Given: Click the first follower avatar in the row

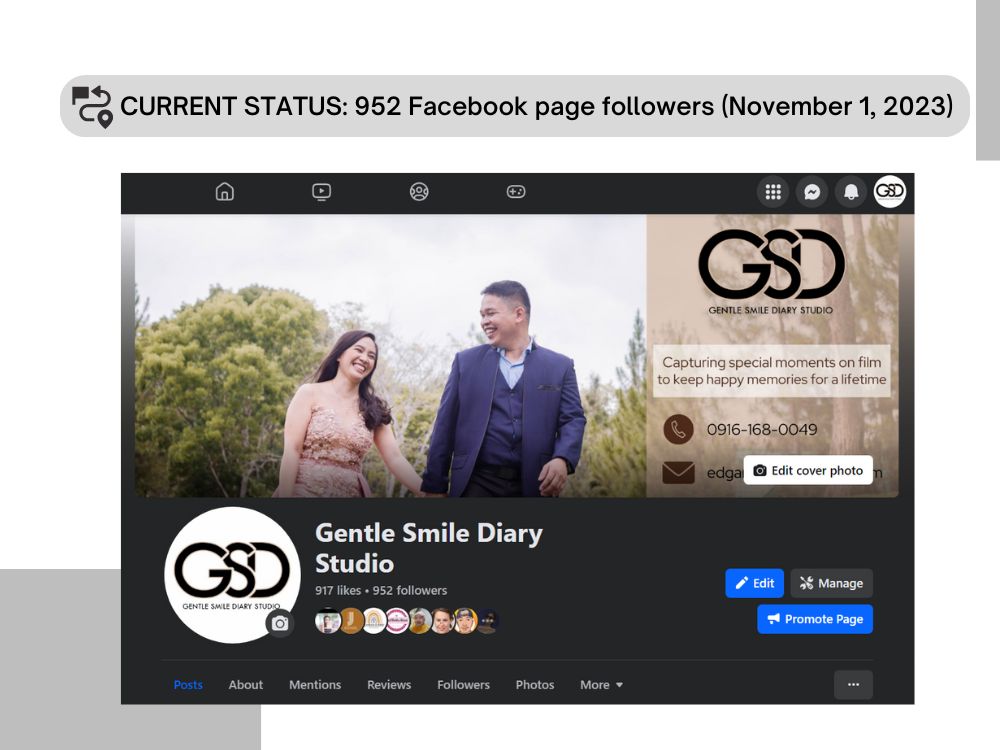Looking at the screenshot, I should click(327, 621).
